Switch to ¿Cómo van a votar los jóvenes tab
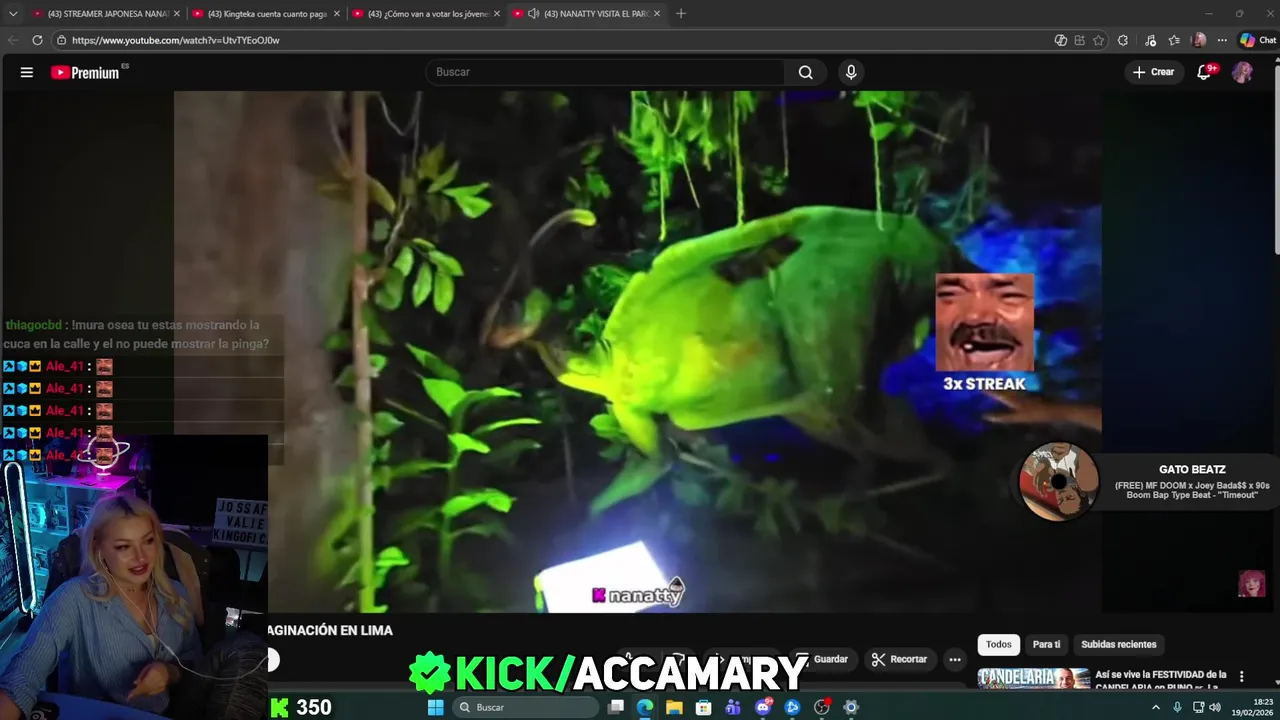The height and width of the screenshot is (720, 1280). point(427,14)
